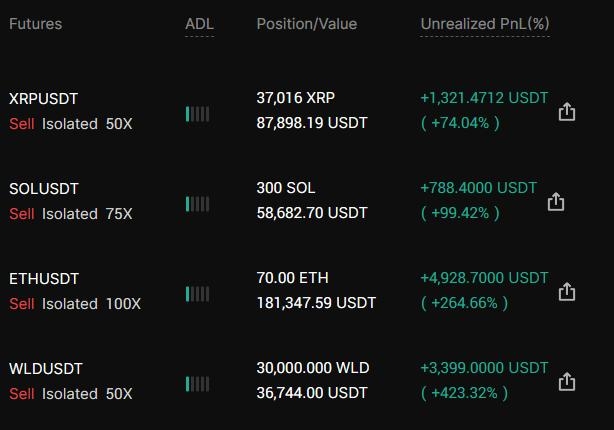
Task: Open the ADL column header tooltip
Action: tap(200, 24)
